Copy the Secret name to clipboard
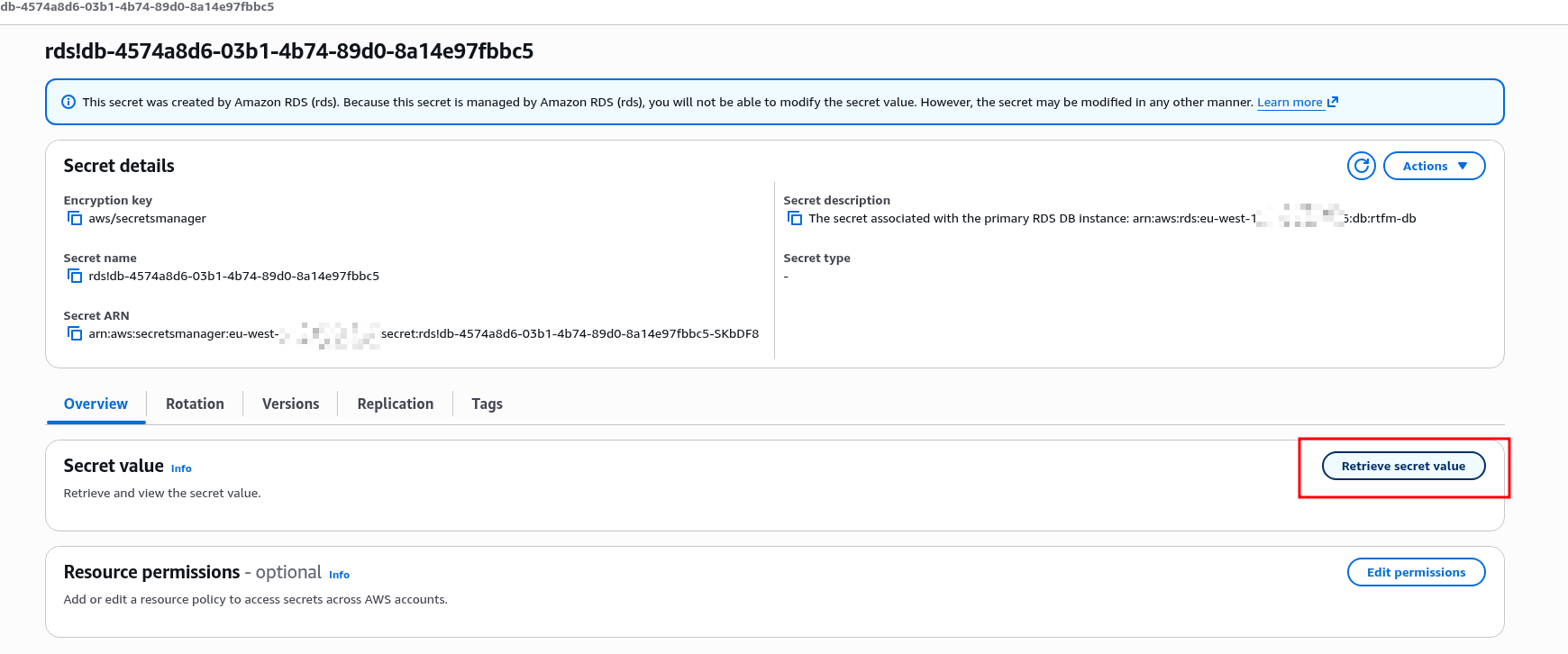This screenshot has height=654, width=1568. (75, 277)
